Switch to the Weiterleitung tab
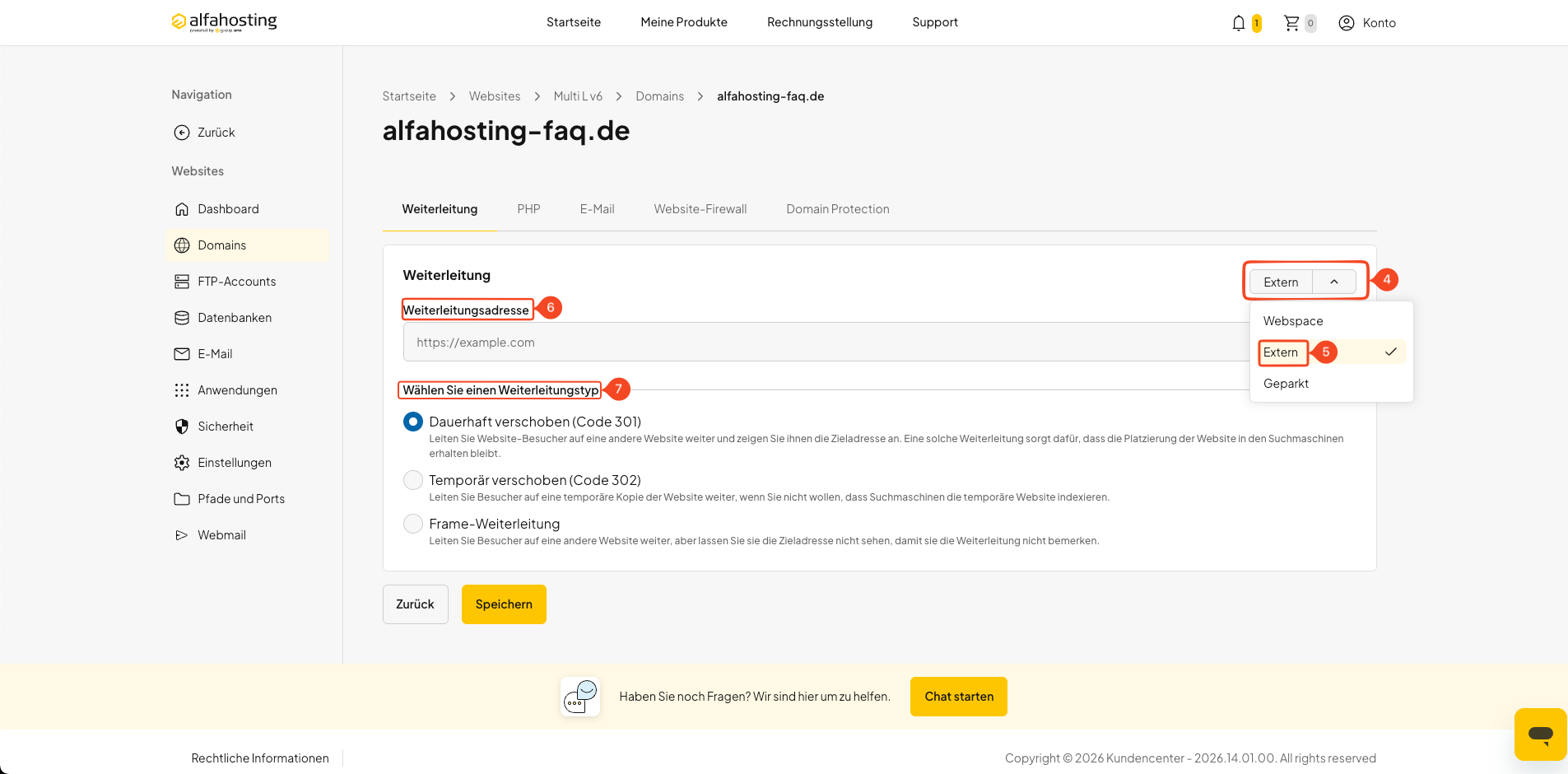 pyautogui.click(x=440, y=209)
